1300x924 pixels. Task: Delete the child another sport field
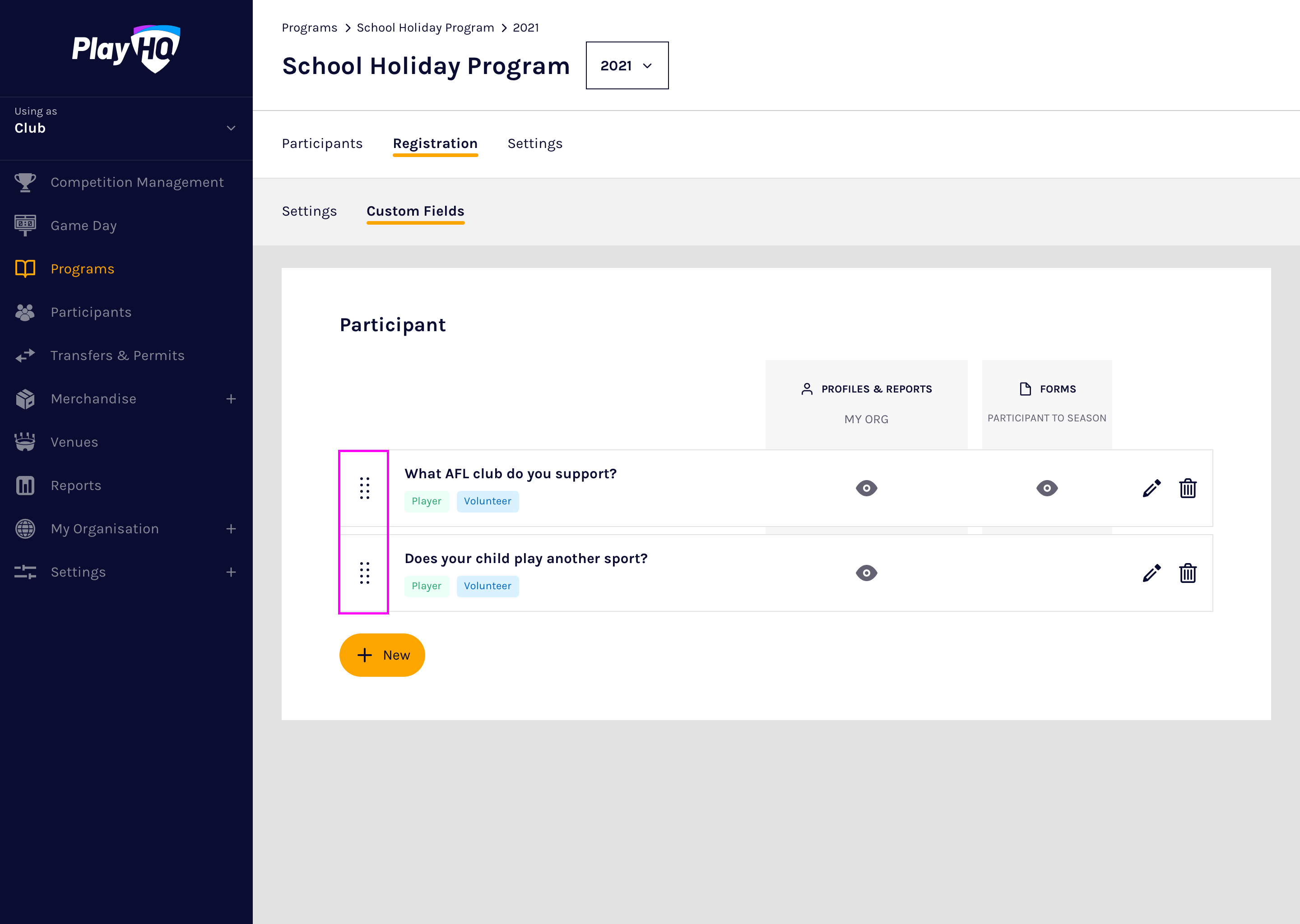[x=1187, y=573]
